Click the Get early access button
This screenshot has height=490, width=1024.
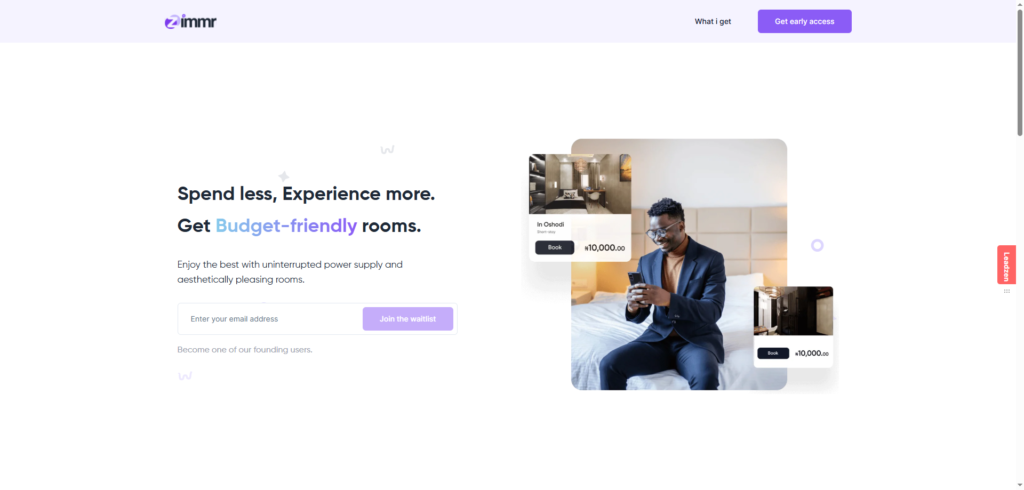(x=805, y=22)
